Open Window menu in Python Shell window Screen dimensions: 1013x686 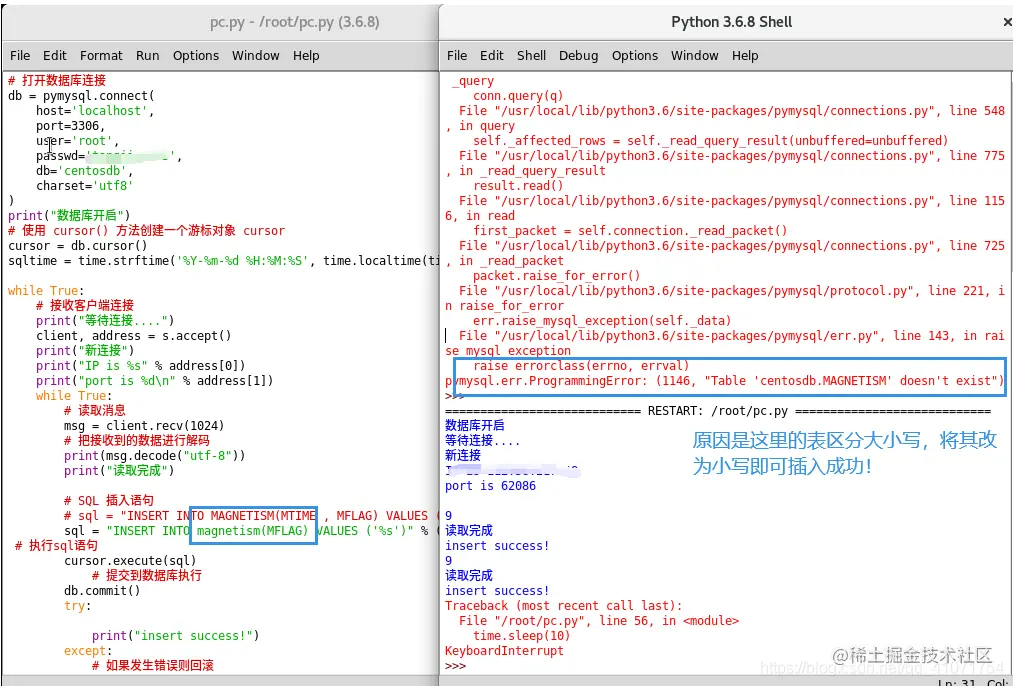[694, 56]
